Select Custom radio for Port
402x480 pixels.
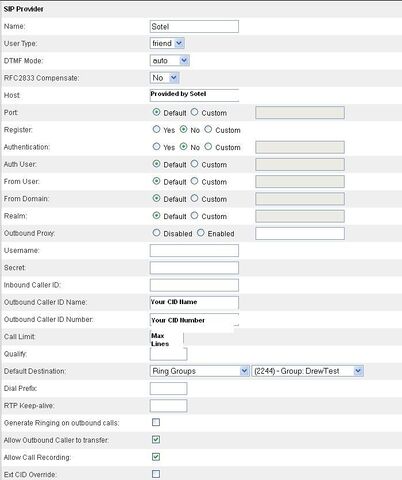pos(194,112)
